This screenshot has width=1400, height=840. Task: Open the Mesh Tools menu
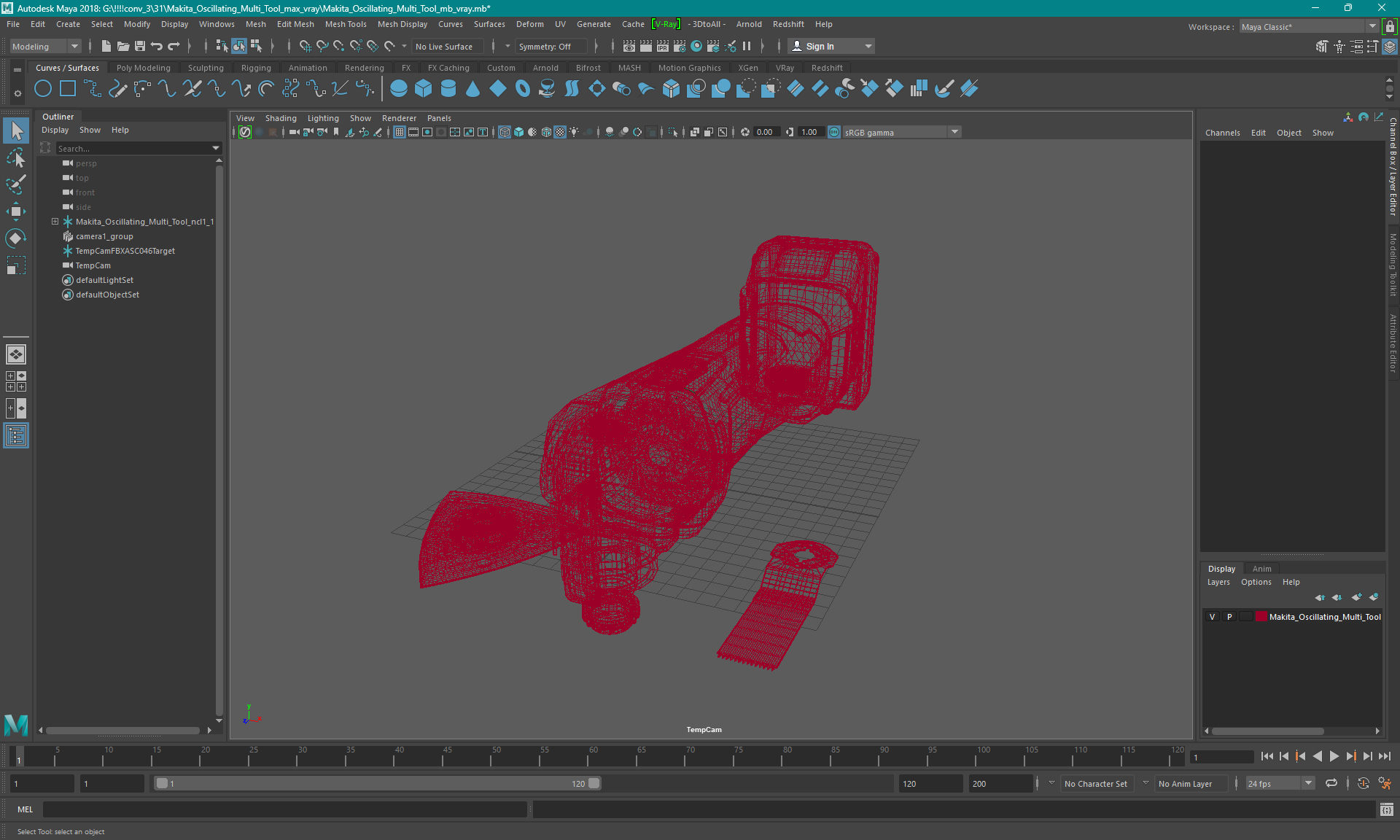[346, 24]
